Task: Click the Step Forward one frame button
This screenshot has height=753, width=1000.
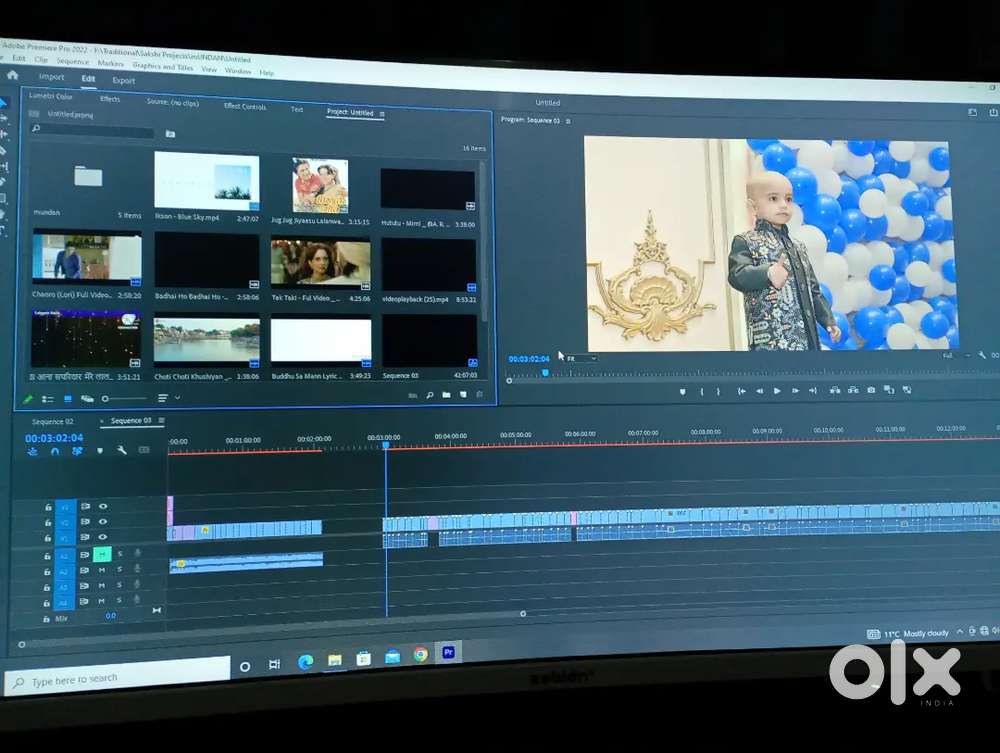Action: click(795, 391)
